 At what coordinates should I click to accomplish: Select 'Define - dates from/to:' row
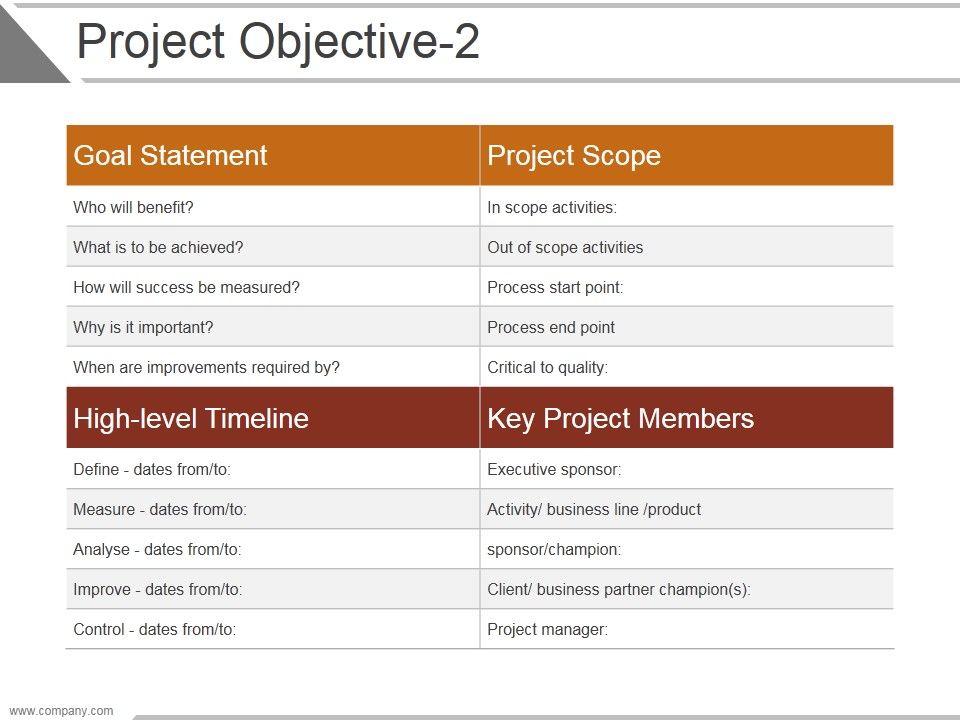(x=159, y=469)
